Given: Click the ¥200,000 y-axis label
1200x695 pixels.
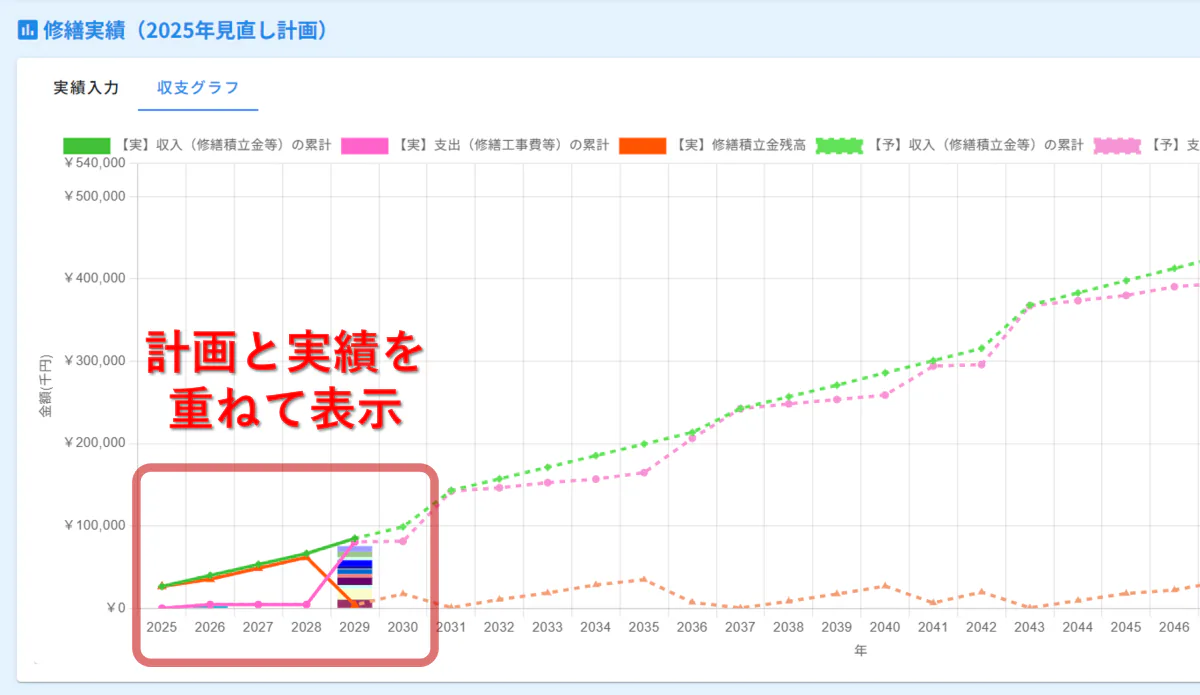Looking at the screenshot, I should (94, 443).
